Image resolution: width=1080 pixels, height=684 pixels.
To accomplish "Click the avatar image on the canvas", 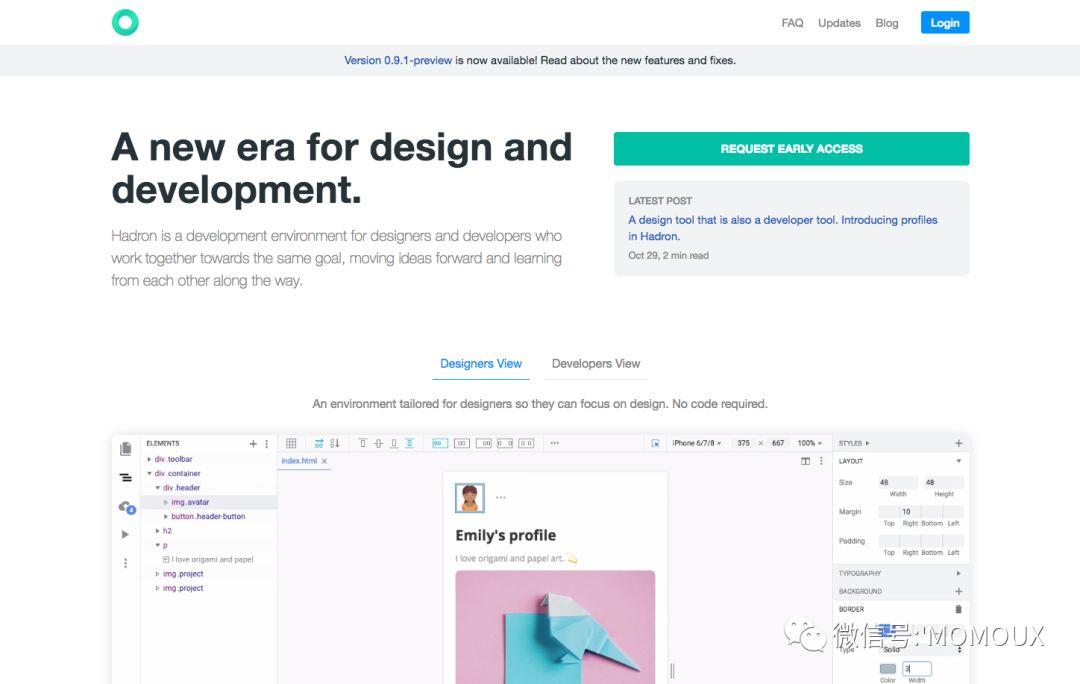I will [470, 497].
